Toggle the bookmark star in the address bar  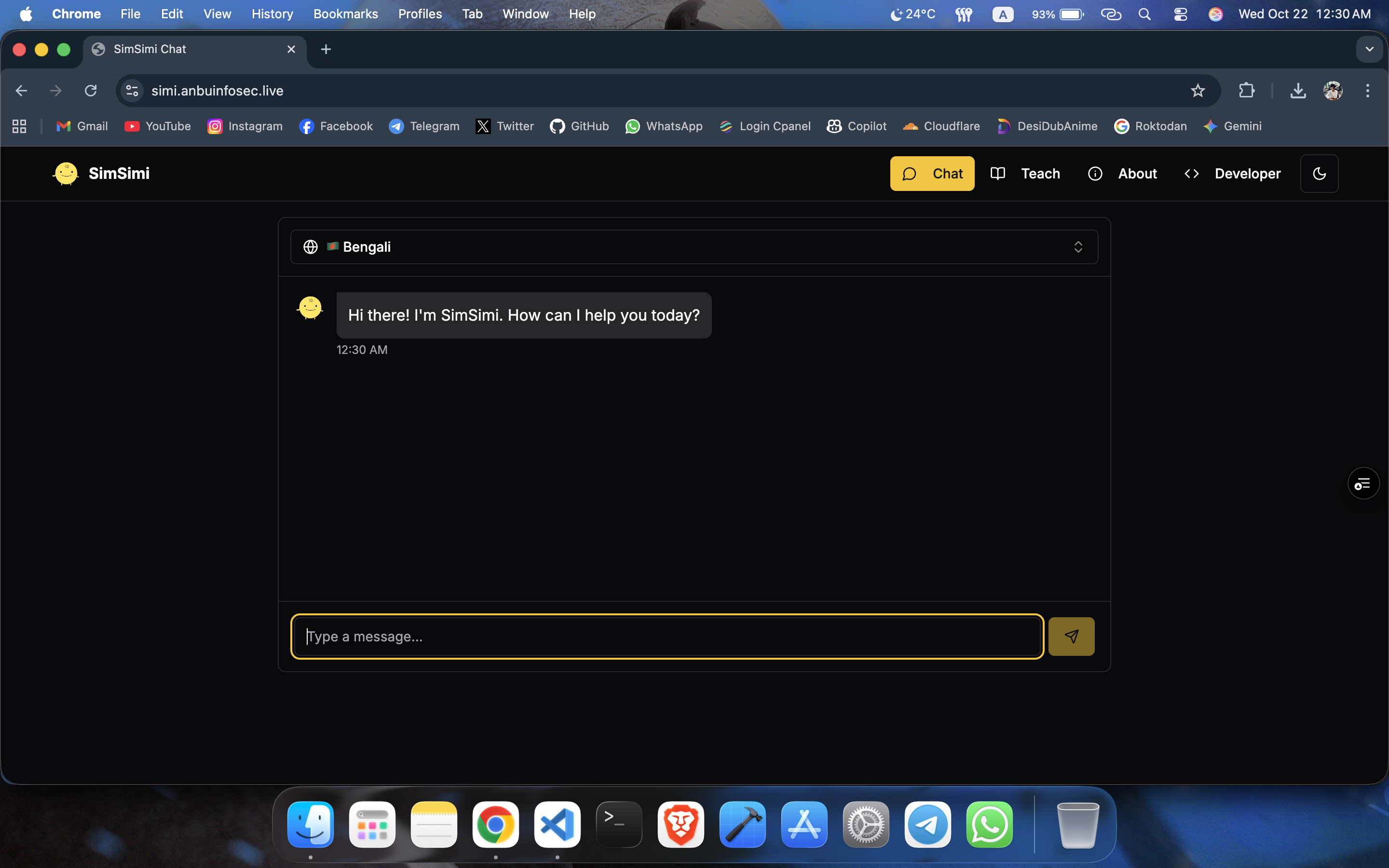1198,90
